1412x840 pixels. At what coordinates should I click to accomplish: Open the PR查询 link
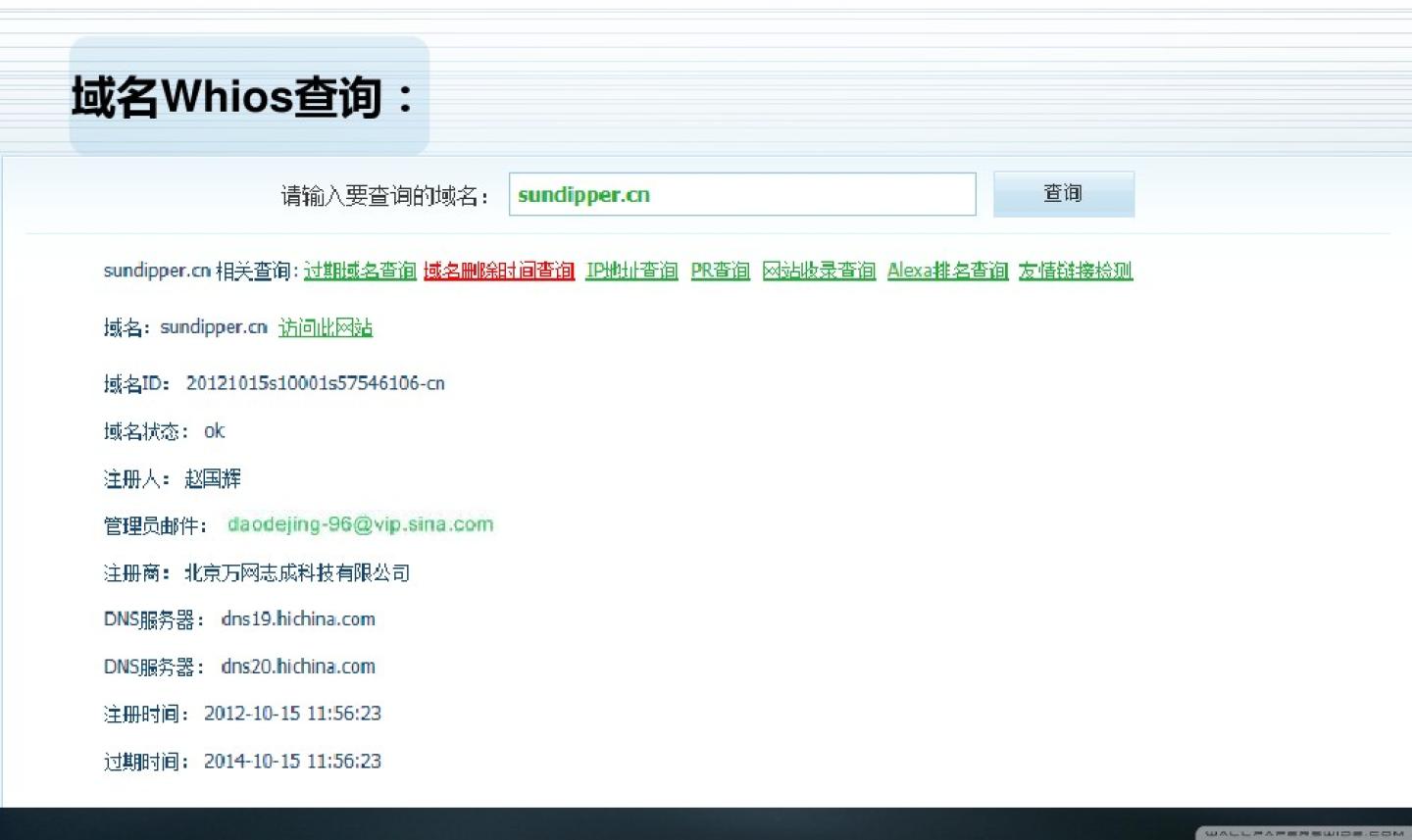point(720,271)
